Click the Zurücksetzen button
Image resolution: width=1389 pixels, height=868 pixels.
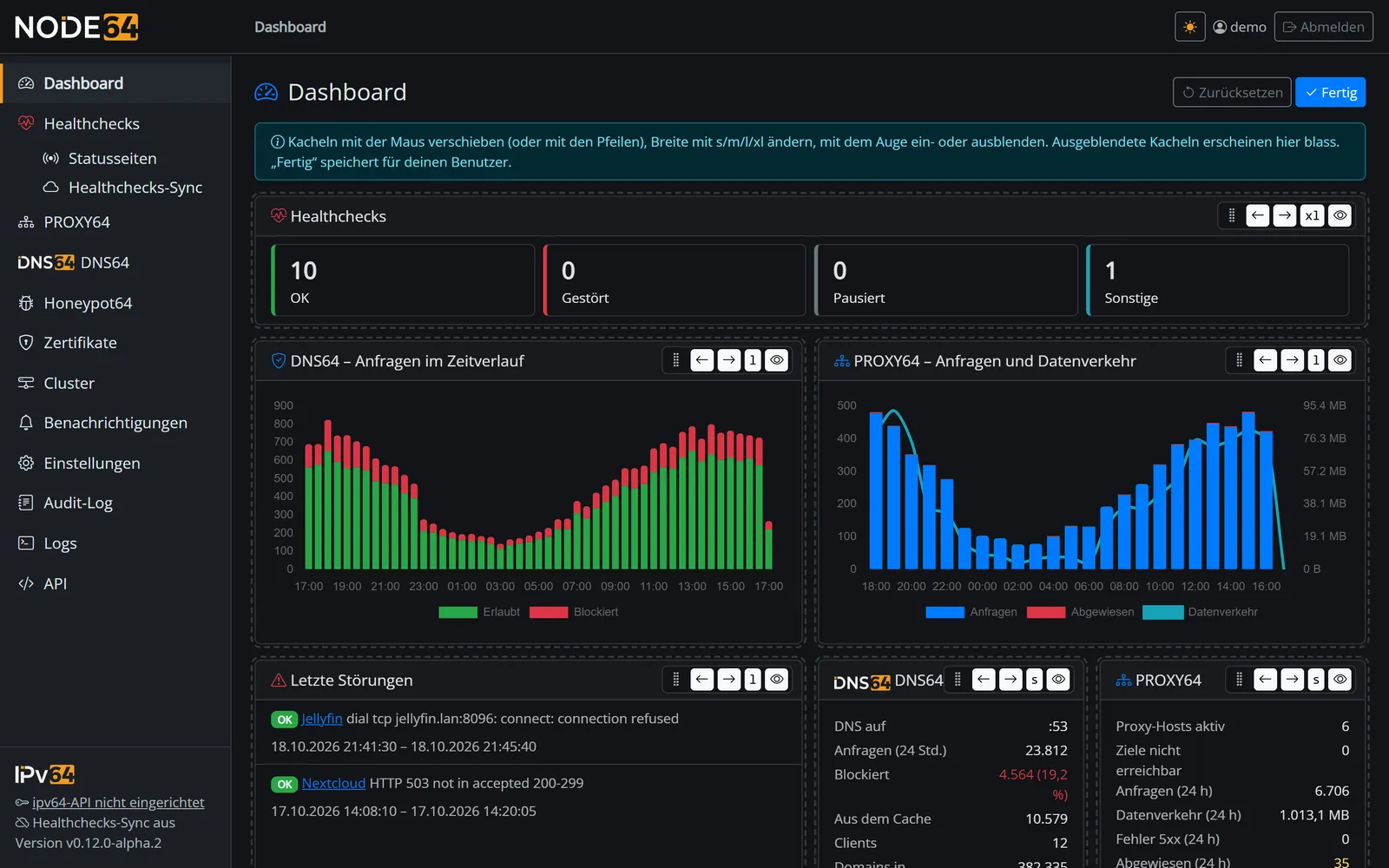[x=1233, y=92]
